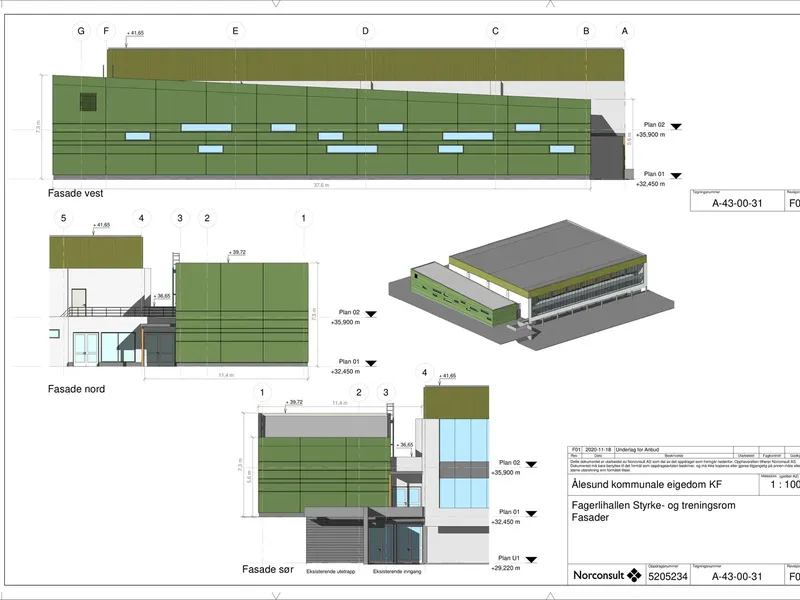This screenshot has width=800, height=600.
Task: Click the Ålesund kommunale eigedom KF client text
Action: tap(646, 484)
